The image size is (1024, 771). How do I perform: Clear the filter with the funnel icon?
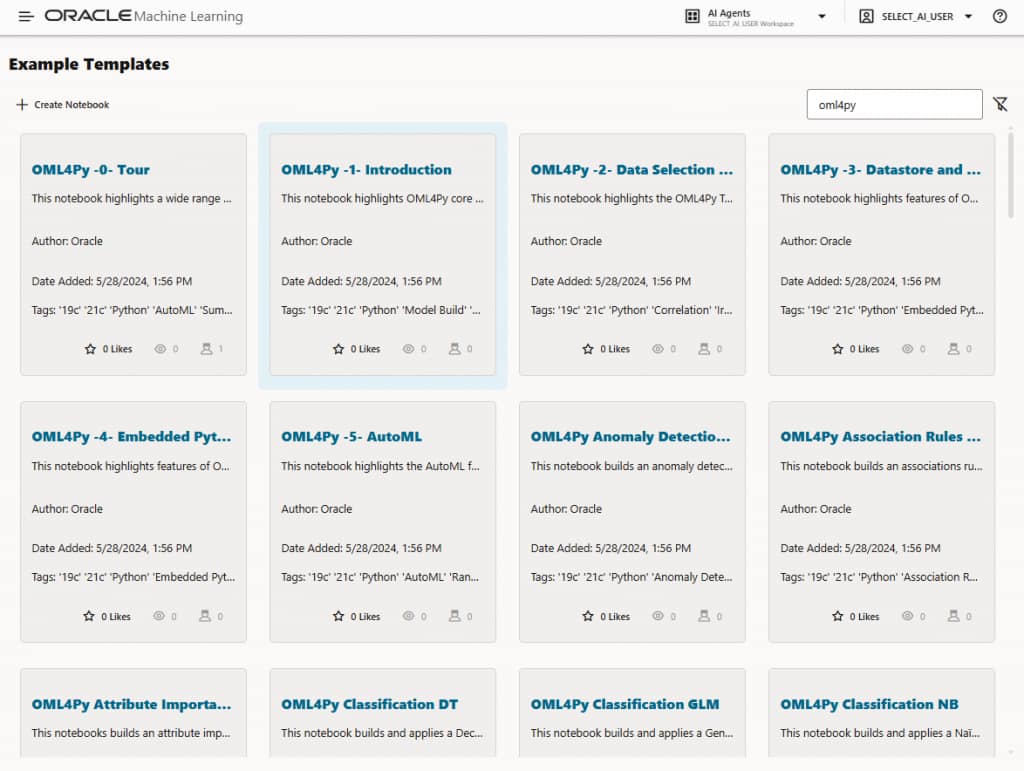pos(1000,104)
